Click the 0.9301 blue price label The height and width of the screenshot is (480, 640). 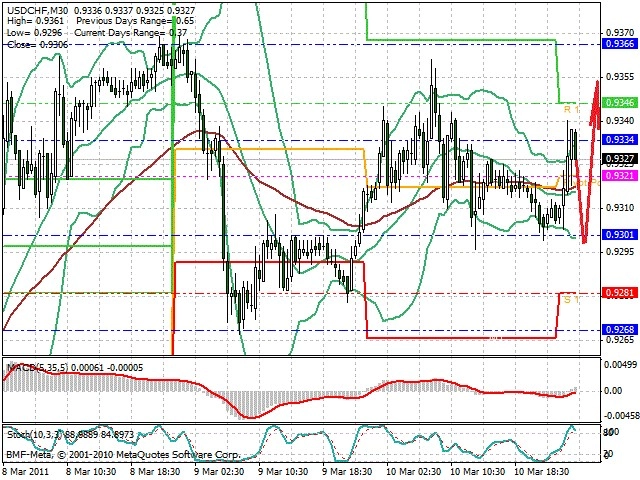(x=619, y=235)
